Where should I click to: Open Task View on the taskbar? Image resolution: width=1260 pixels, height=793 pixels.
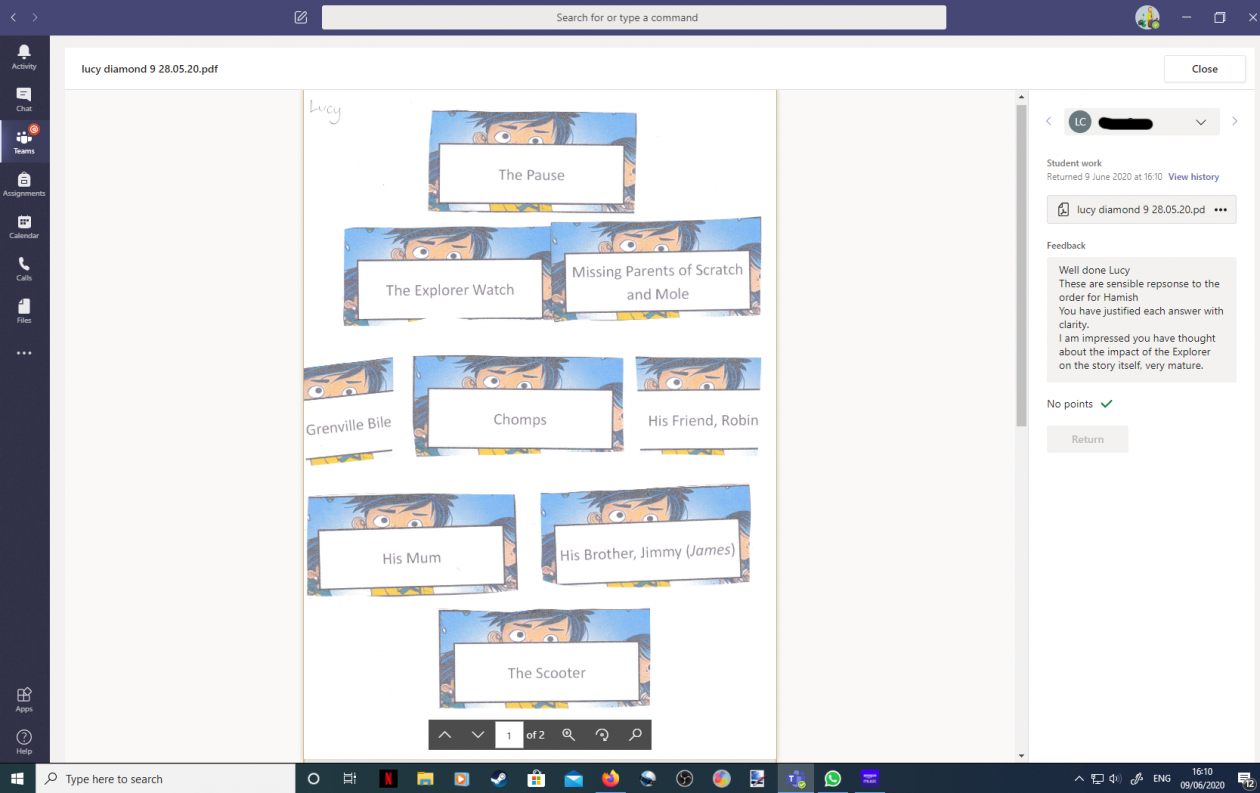coord(349,778)
